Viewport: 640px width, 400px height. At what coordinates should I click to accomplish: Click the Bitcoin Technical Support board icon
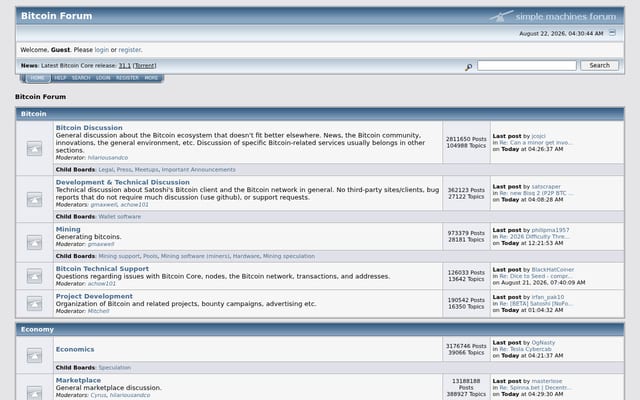pos(34,276)
